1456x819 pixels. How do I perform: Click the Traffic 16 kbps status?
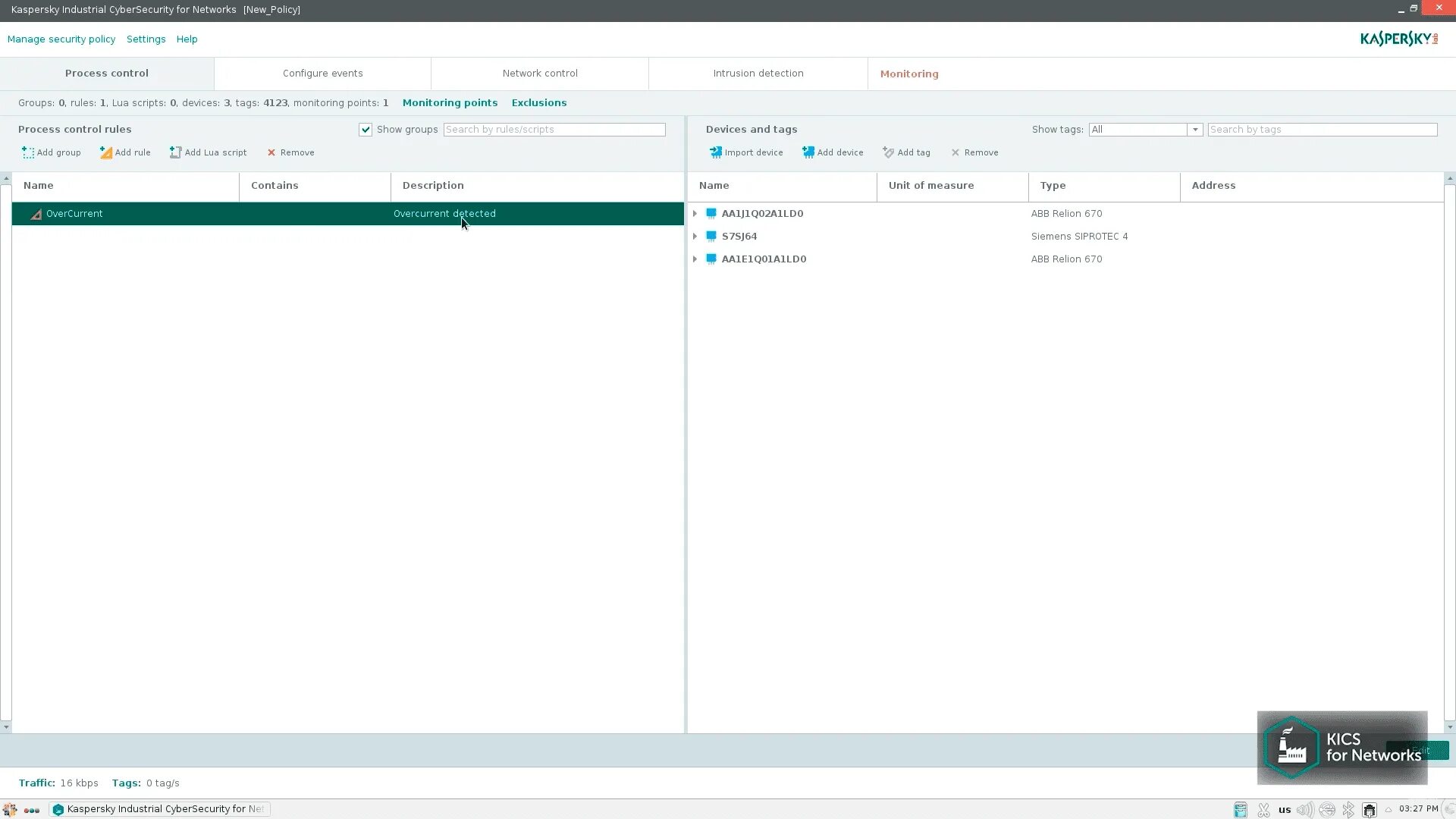click(58, 783)
